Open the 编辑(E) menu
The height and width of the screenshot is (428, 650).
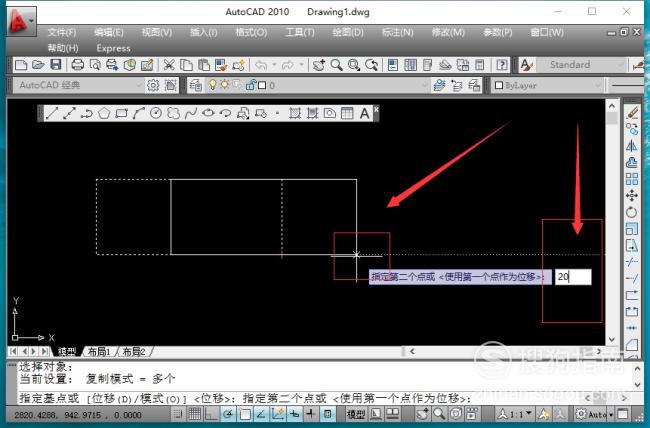click(109, 32)
